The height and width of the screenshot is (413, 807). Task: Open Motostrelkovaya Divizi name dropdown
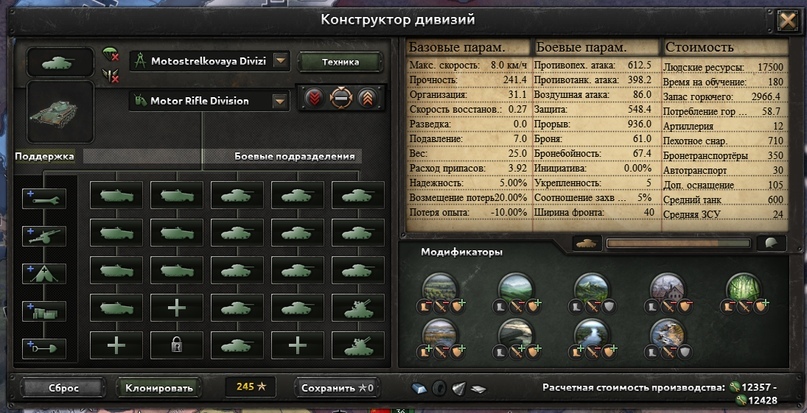279,62
